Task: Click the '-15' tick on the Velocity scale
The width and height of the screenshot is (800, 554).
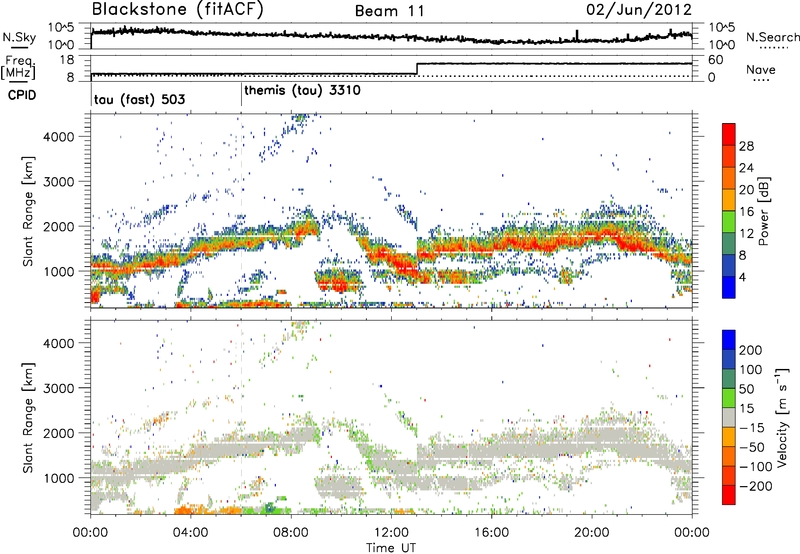Action: coord(752,428)
